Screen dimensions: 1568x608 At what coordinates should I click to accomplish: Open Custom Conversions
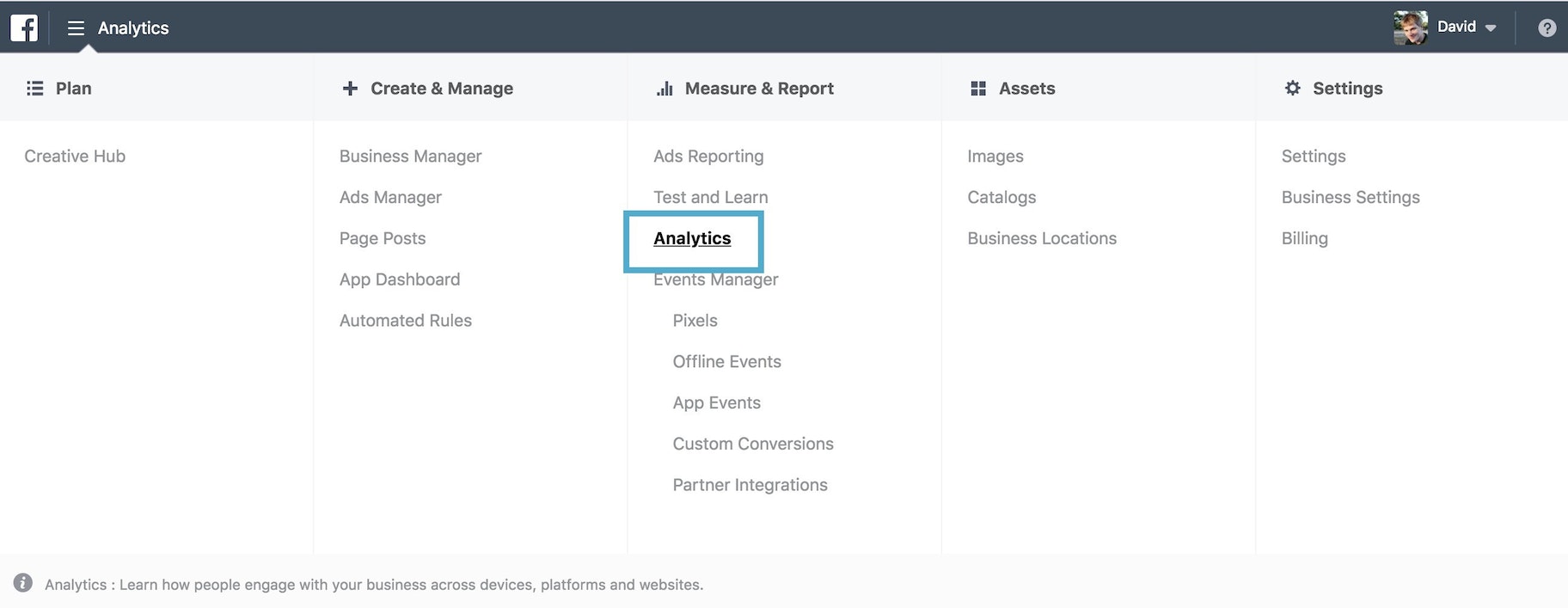753,445
